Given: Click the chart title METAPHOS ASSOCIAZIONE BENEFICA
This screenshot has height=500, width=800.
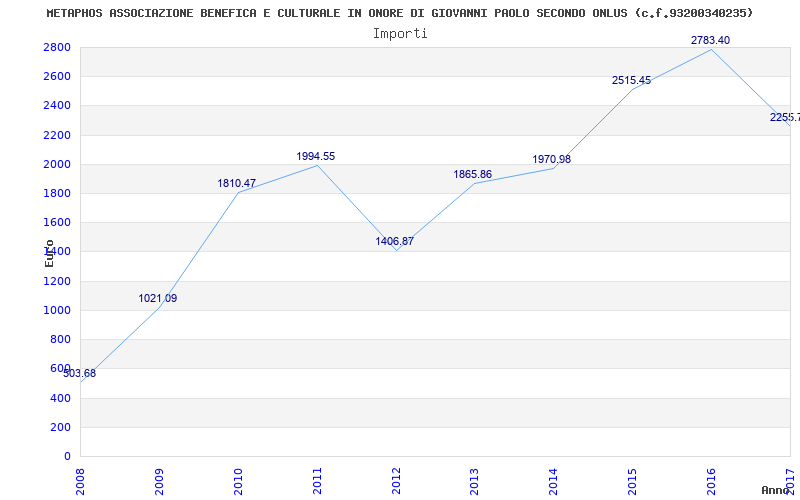Looking at the screenshot, I should coord(400,13).
